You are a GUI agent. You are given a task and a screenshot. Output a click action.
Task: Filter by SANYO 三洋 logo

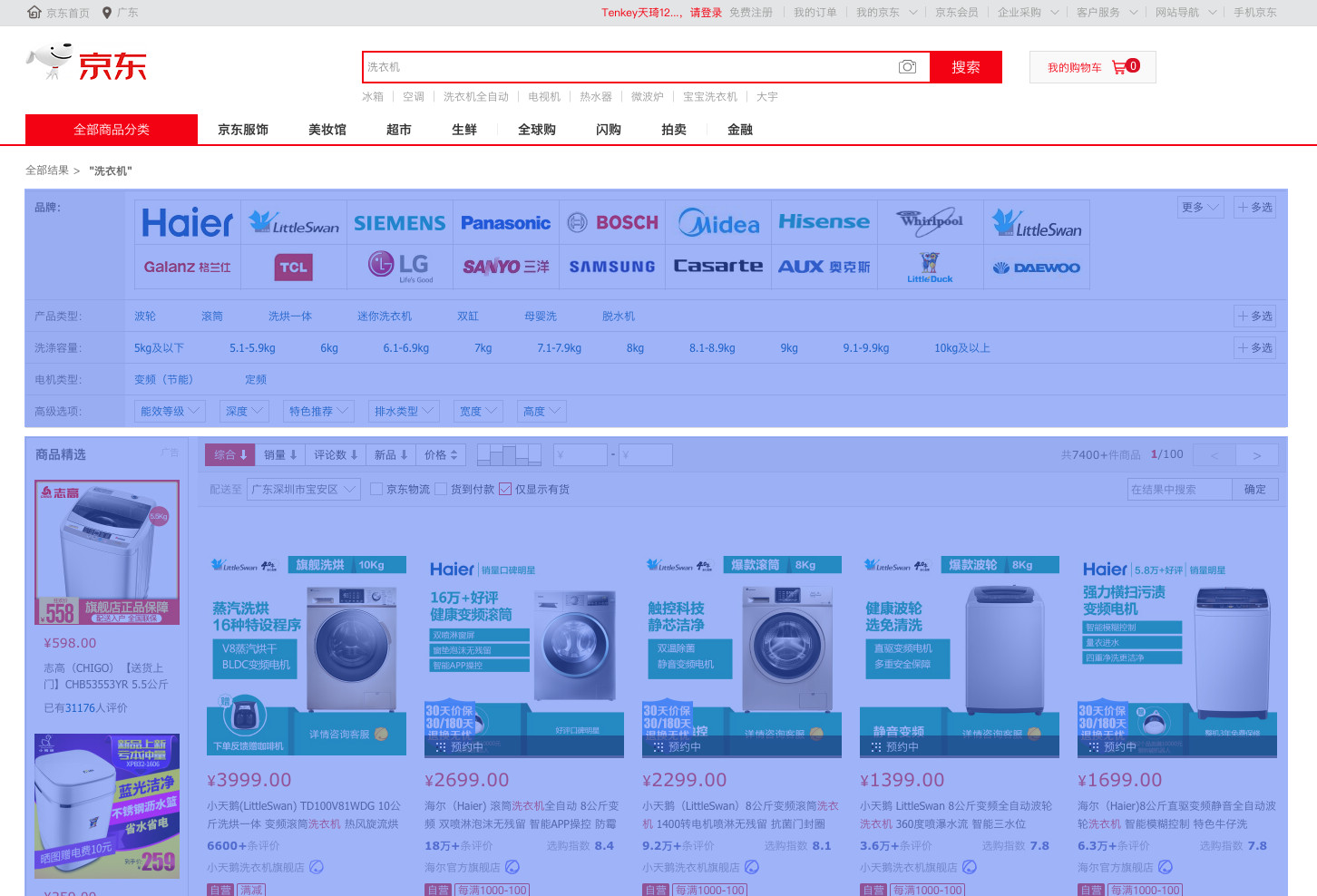[x=506, y=267]
